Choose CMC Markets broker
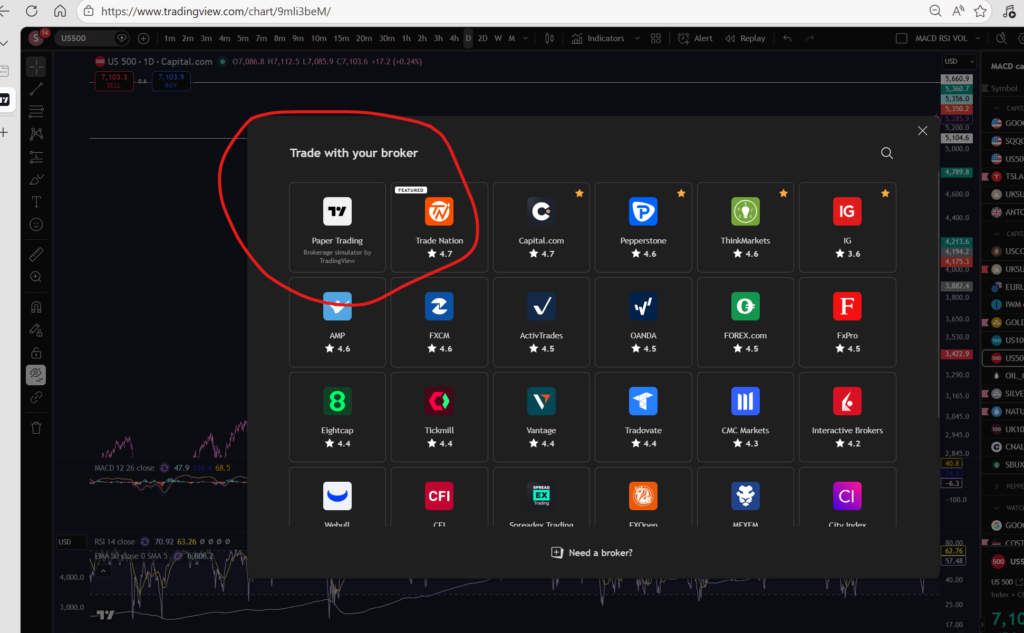 click(x=745, y=417)
